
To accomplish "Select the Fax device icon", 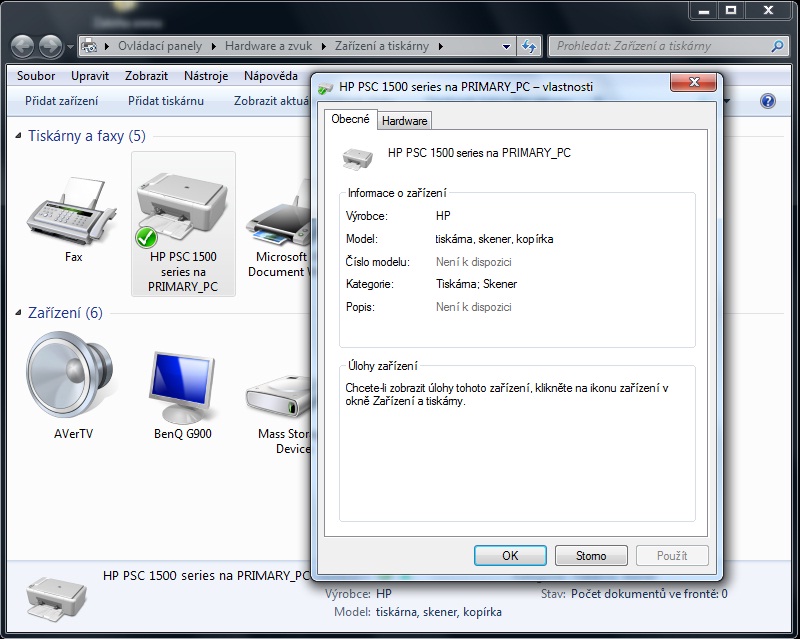I will point(71,210).
